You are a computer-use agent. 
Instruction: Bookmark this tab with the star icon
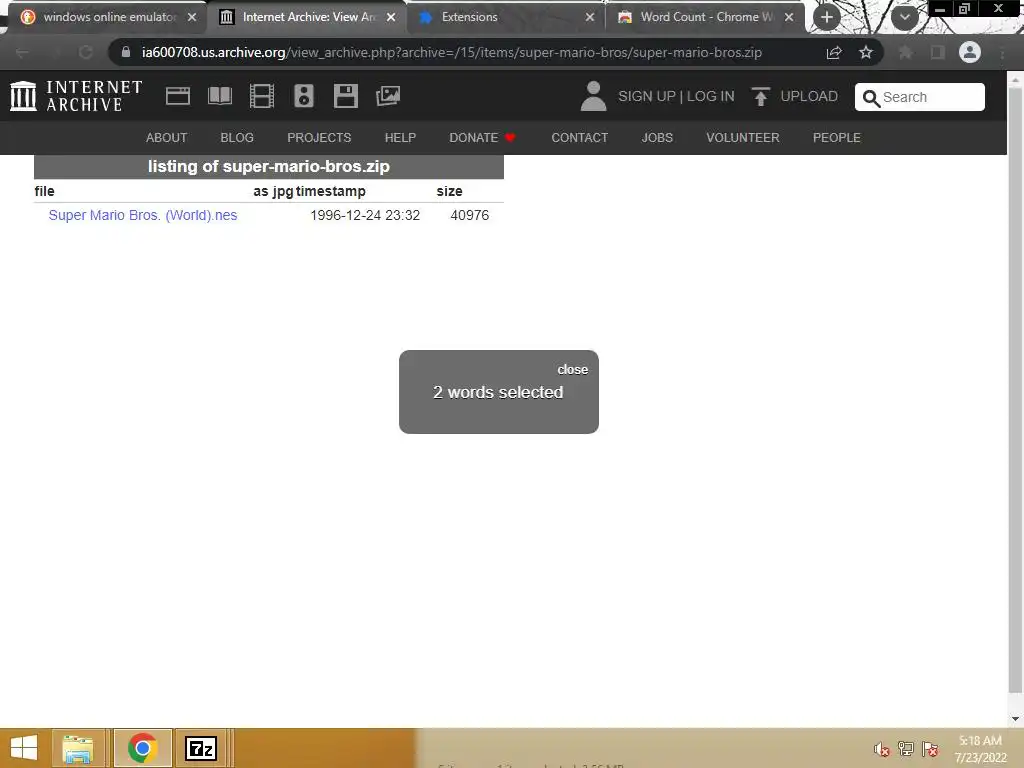[865, 52]
